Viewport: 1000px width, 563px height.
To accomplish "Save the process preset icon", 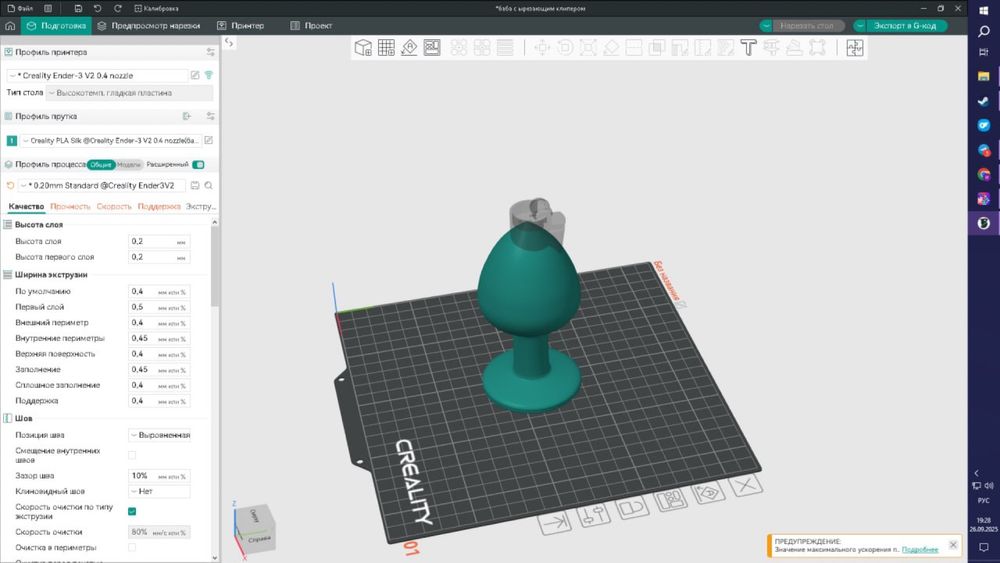I will pos(195,186).
